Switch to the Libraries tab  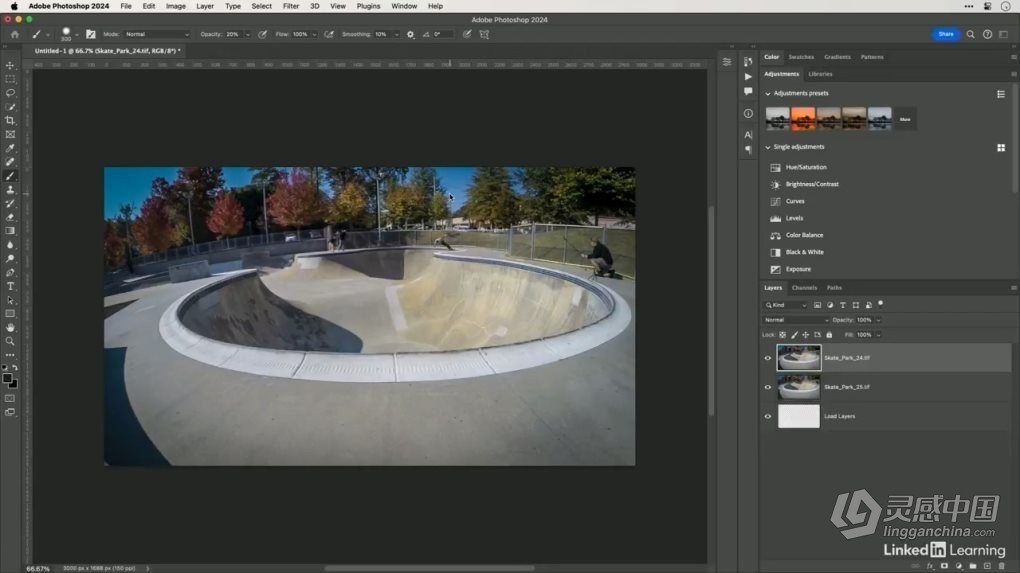pos(820,74)
